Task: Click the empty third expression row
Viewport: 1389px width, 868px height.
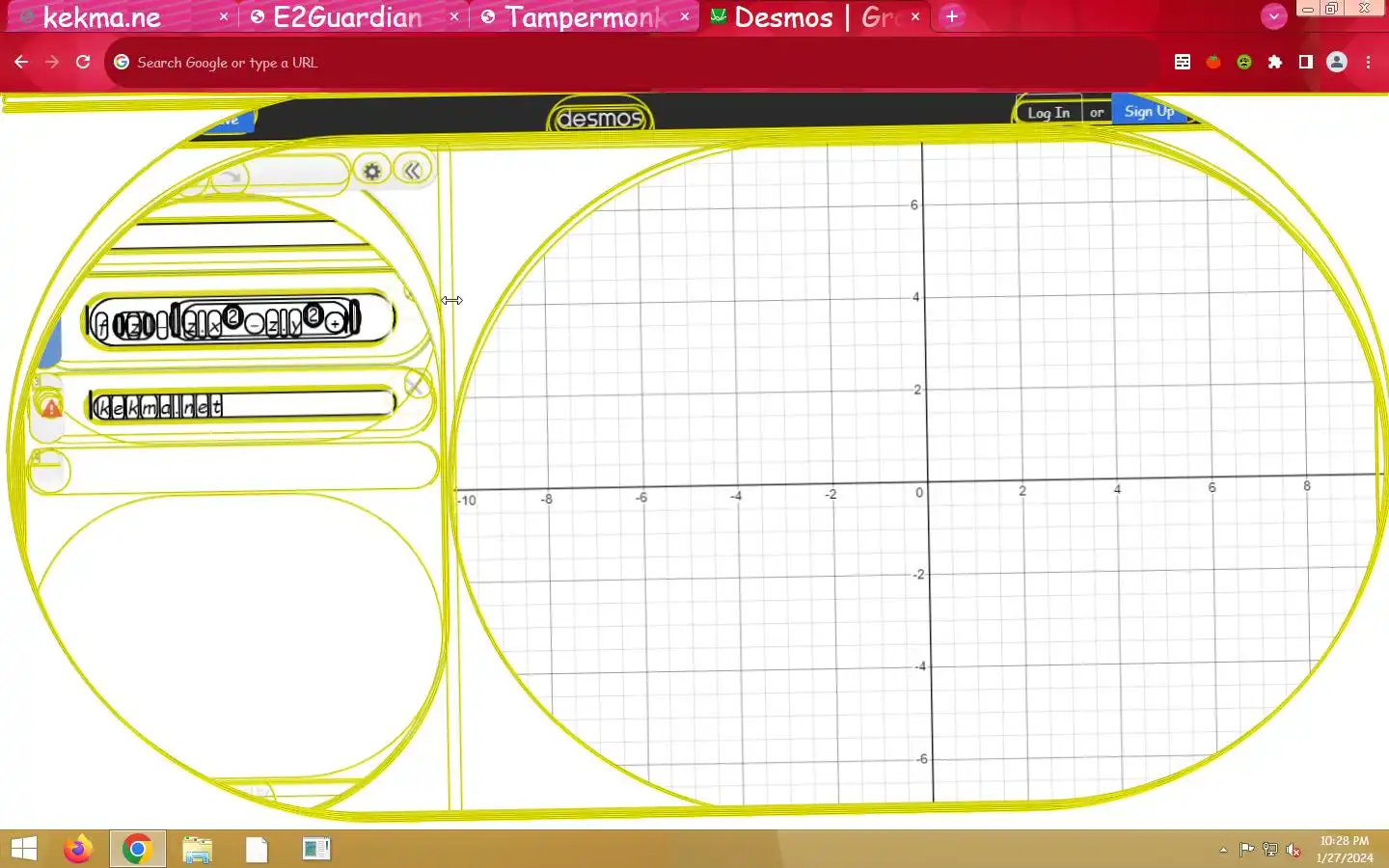Action: 235,468
